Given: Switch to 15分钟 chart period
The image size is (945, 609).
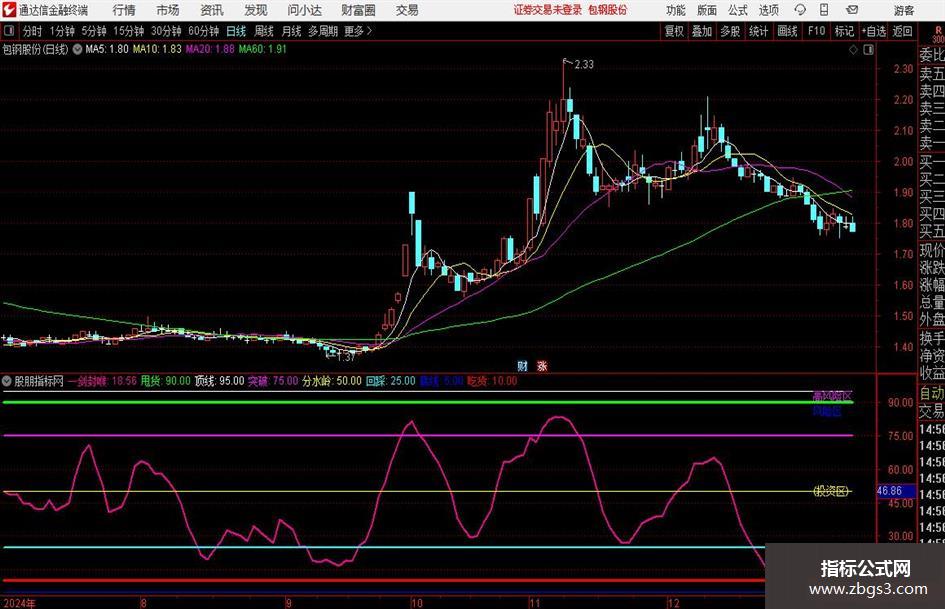Looking at the screenshot, I should pos(129,31).
